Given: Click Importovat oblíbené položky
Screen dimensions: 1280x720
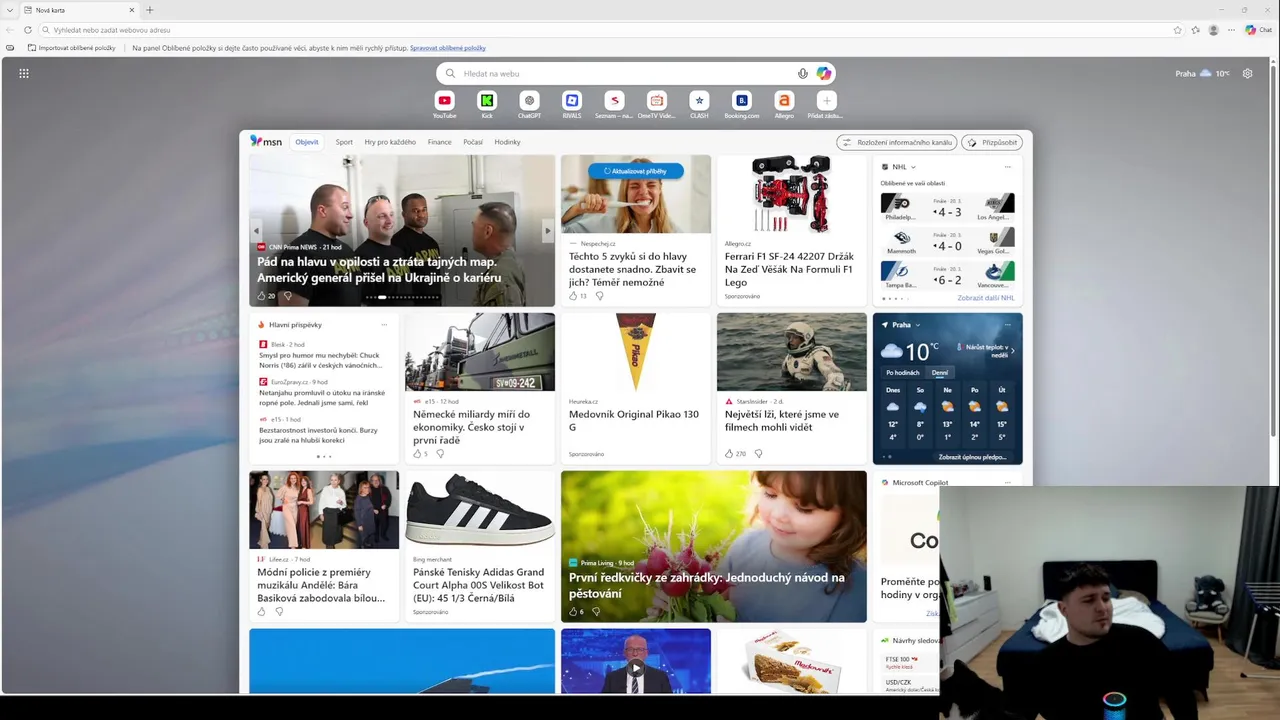Looking at the screenshot, I should tap(72, 48).
